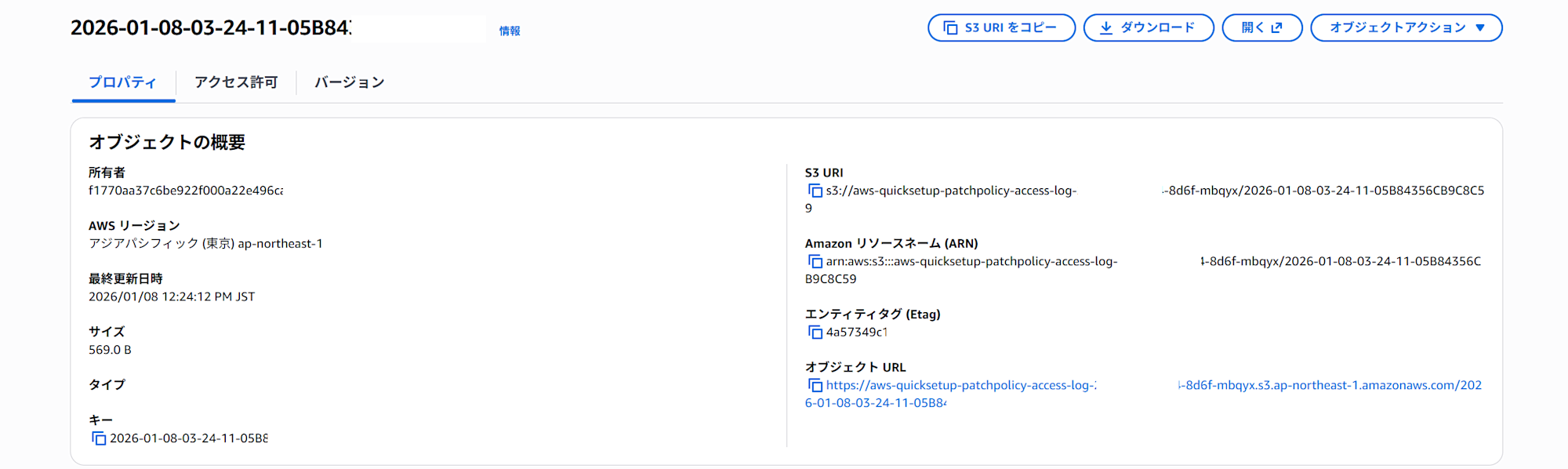Viewport: 1568px width, 469px height.
Task: Click the object name title text
Action: click(210, 27)
